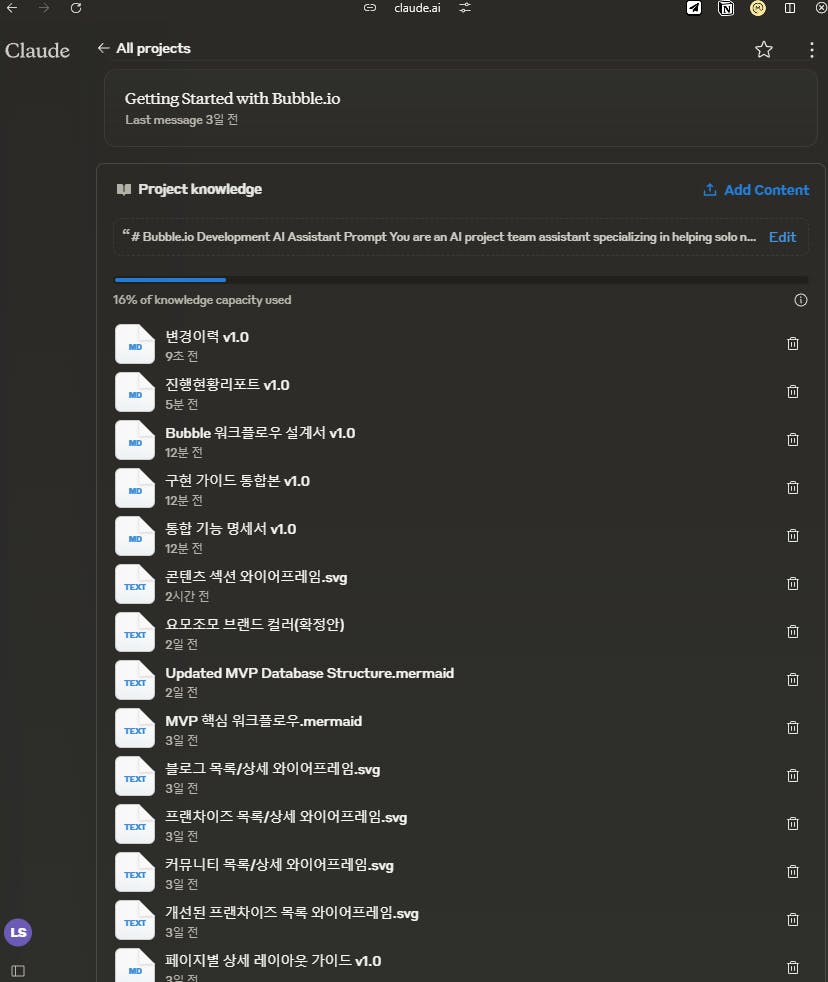Open 요모조모 브랜드 컬러(확정안) file
828x982 pixels.
255,625
